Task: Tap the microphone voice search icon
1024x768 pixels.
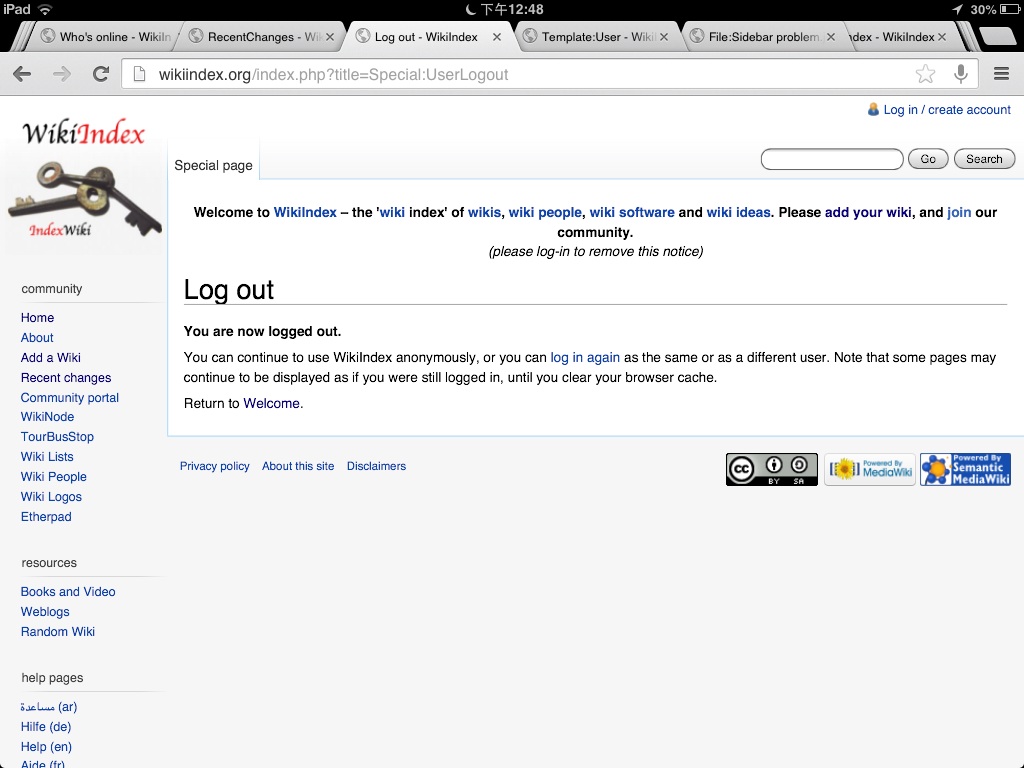Action: pyautogui.click(x=961, y=74)
